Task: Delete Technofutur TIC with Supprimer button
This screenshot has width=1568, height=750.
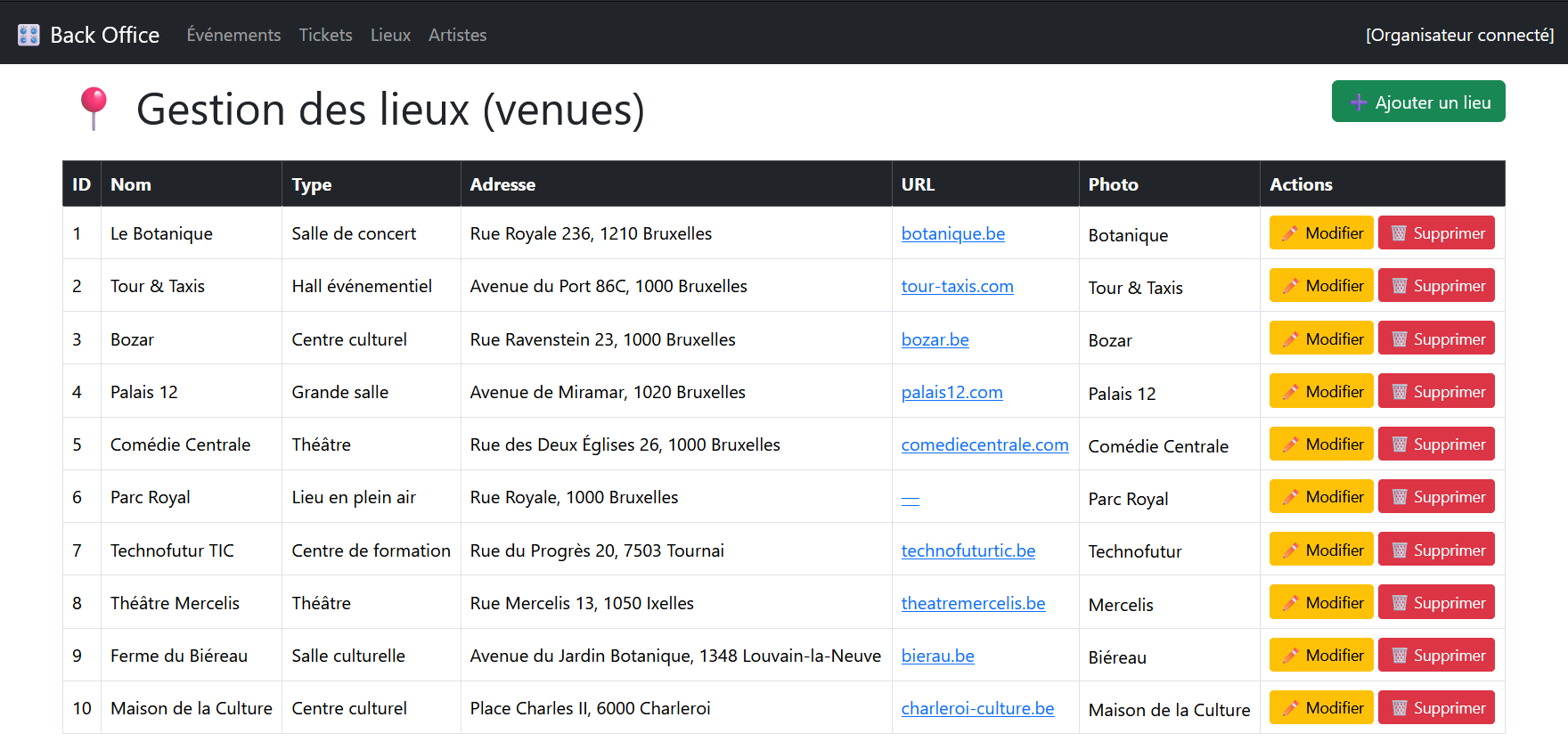Action: tap(1436, 550)
